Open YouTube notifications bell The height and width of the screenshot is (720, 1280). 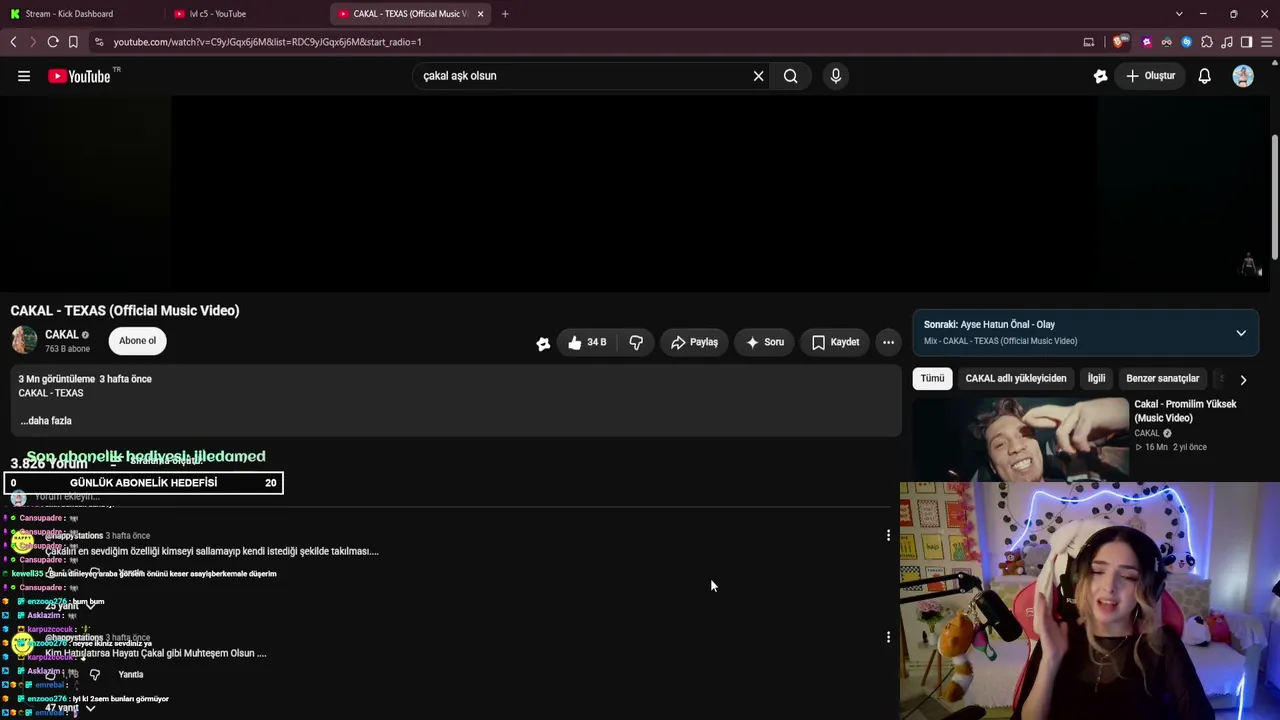click(1204, 76)
